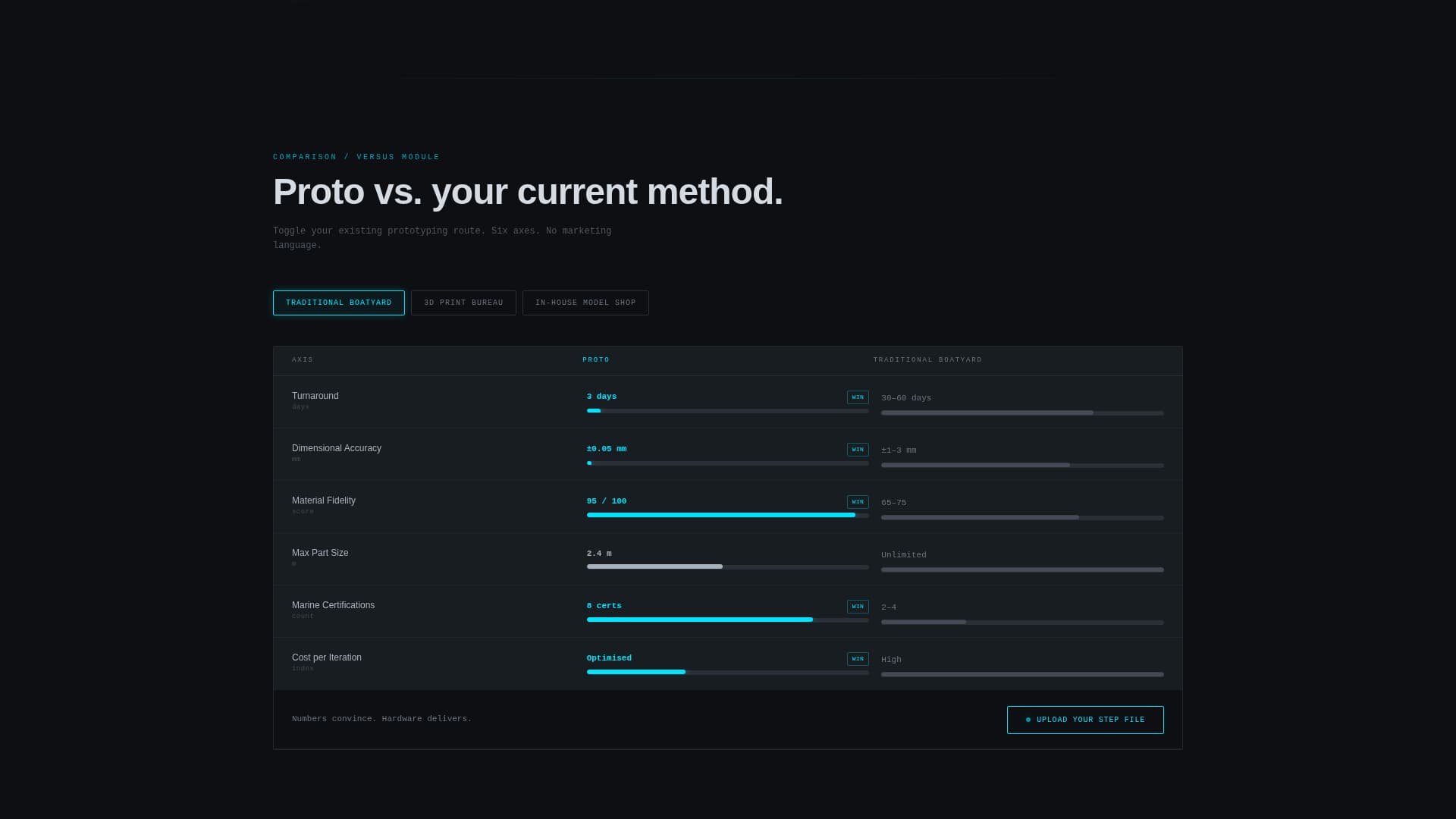This screenshot has height=819, width=1456.
Task: Open the PROTO column header
Action: [x=596, y=359]
